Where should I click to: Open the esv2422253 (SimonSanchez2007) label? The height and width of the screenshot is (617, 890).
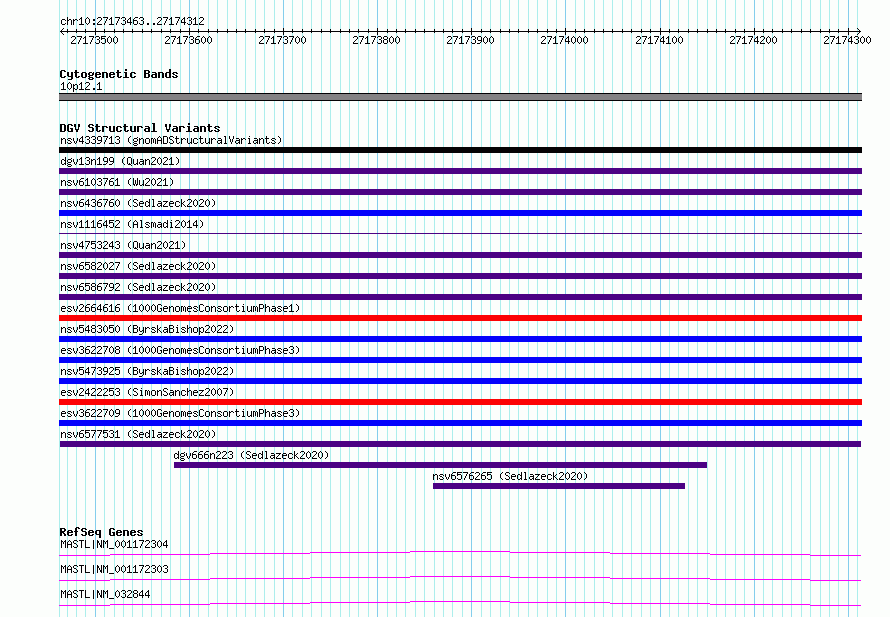(147, 392)
